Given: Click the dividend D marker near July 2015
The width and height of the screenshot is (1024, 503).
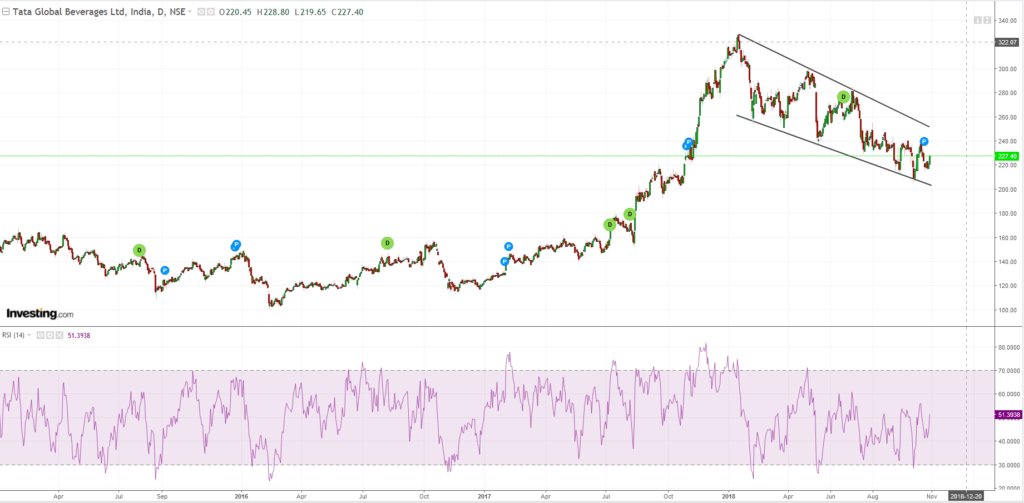Looking at the screenshot, I should coord(139,250).
